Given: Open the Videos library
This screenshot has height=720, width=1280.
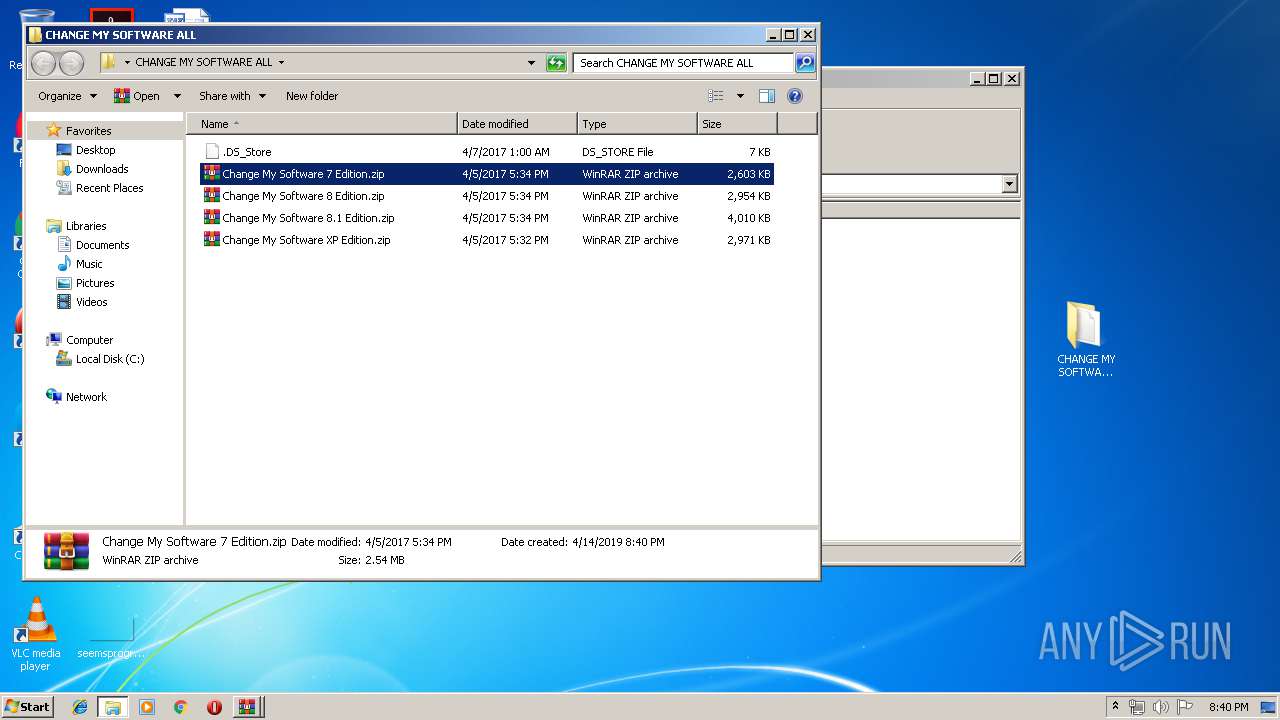Looking at the screenshot, I should [x=91, y=302].
